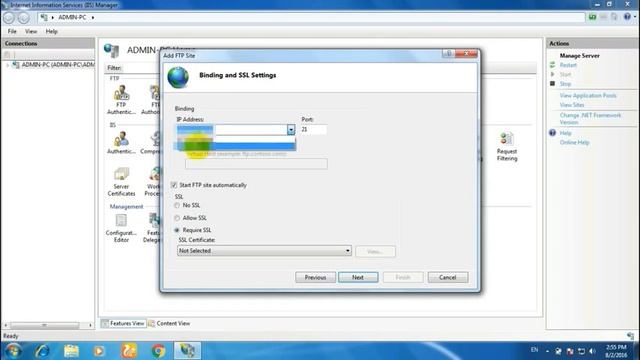Click the Online Help link
Screen dimensions: 640x360
click(574, 142)
